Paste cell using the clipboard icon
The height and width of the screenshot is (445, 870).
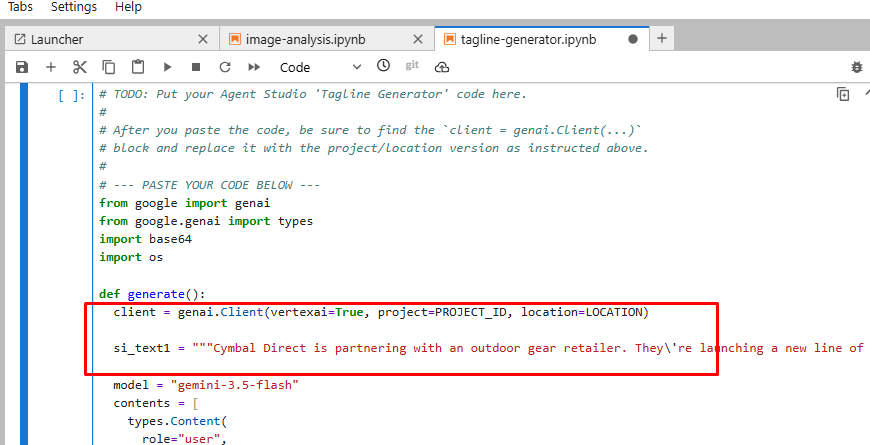pos(138,67)
